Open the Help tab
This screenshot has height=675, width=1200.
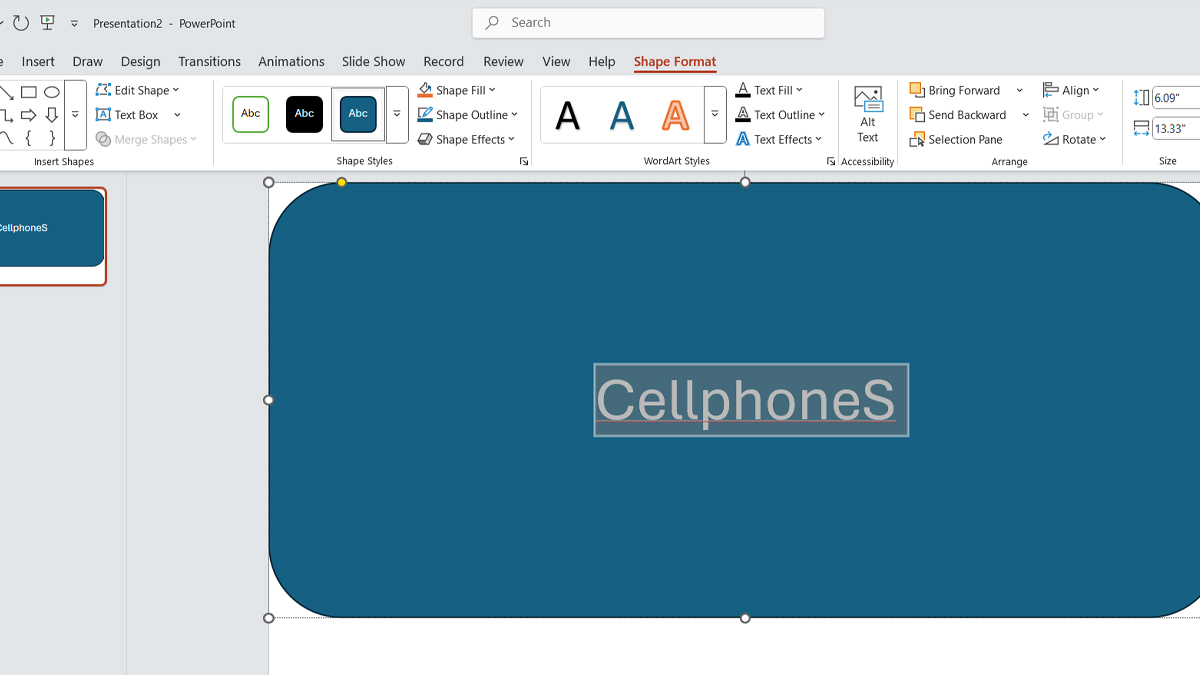[602, 61]
